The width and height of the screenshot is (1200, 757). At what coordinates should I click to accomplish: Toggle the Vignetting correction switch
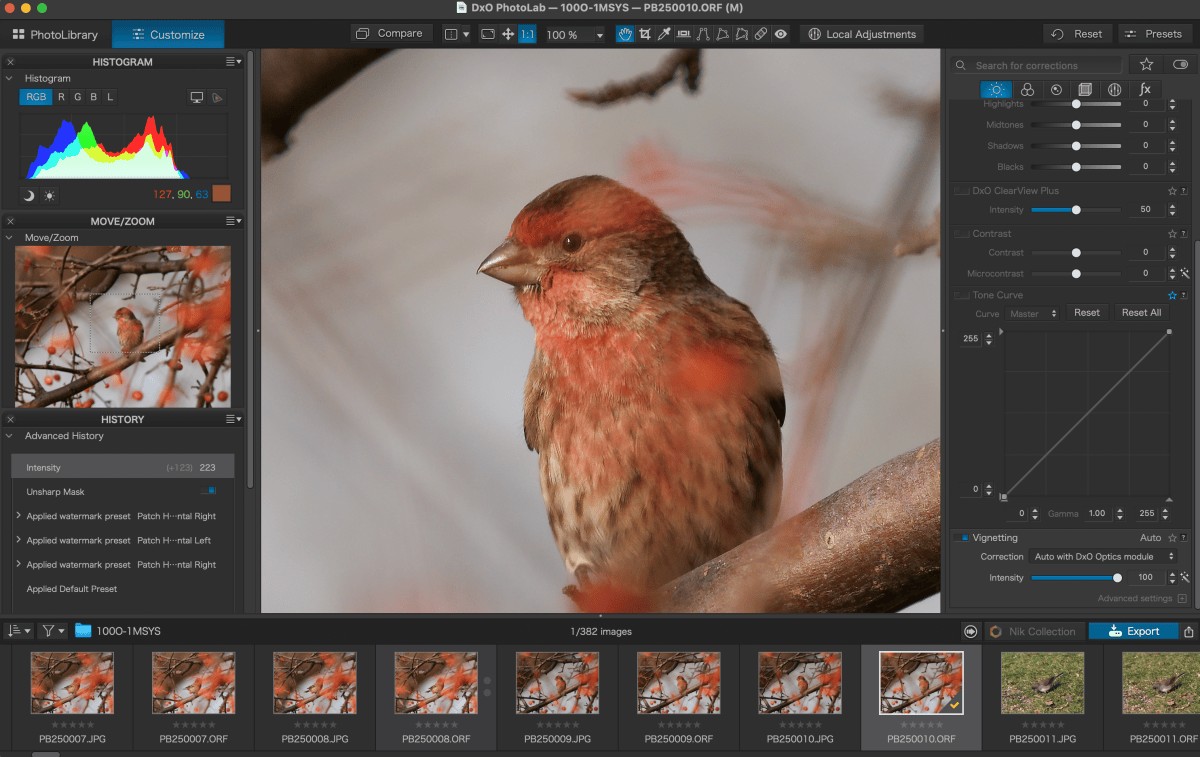[x=962, y=537]
